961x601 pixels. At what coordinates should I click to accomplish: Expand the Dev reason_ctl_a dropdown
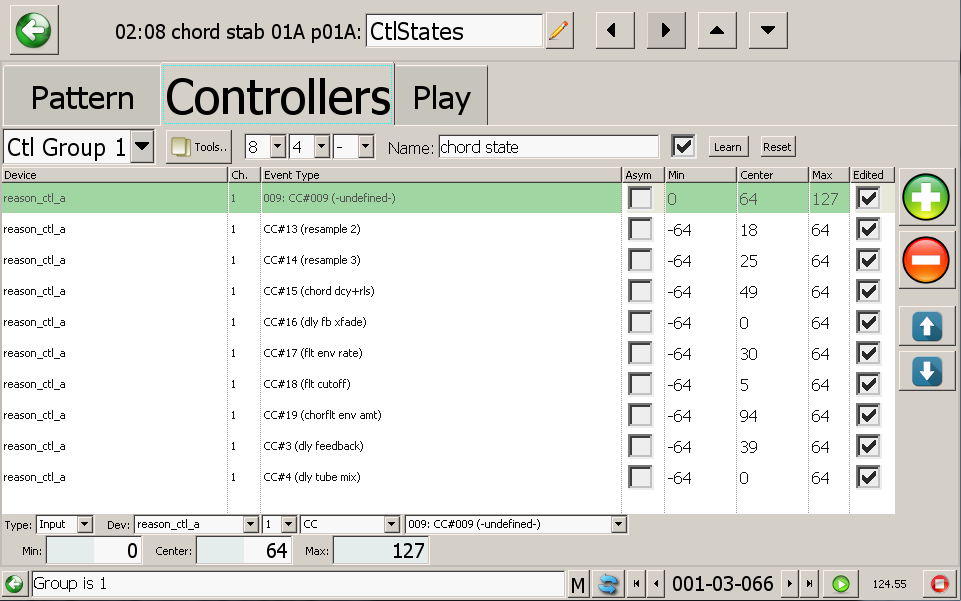tap(250, 524)
